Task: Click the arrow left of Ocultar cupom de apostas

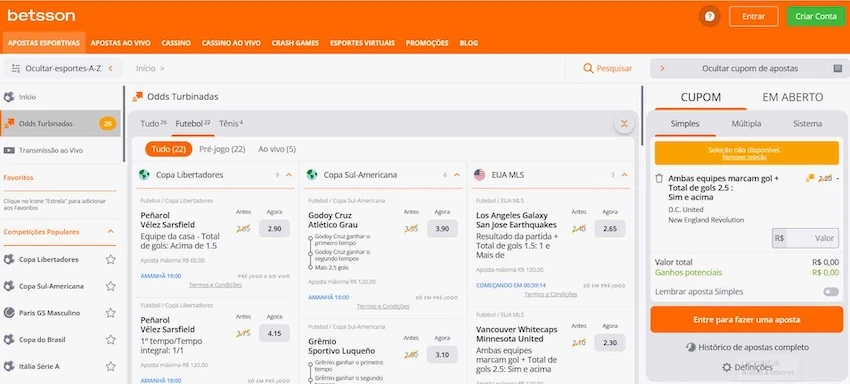Action: (x=662, y=68)
